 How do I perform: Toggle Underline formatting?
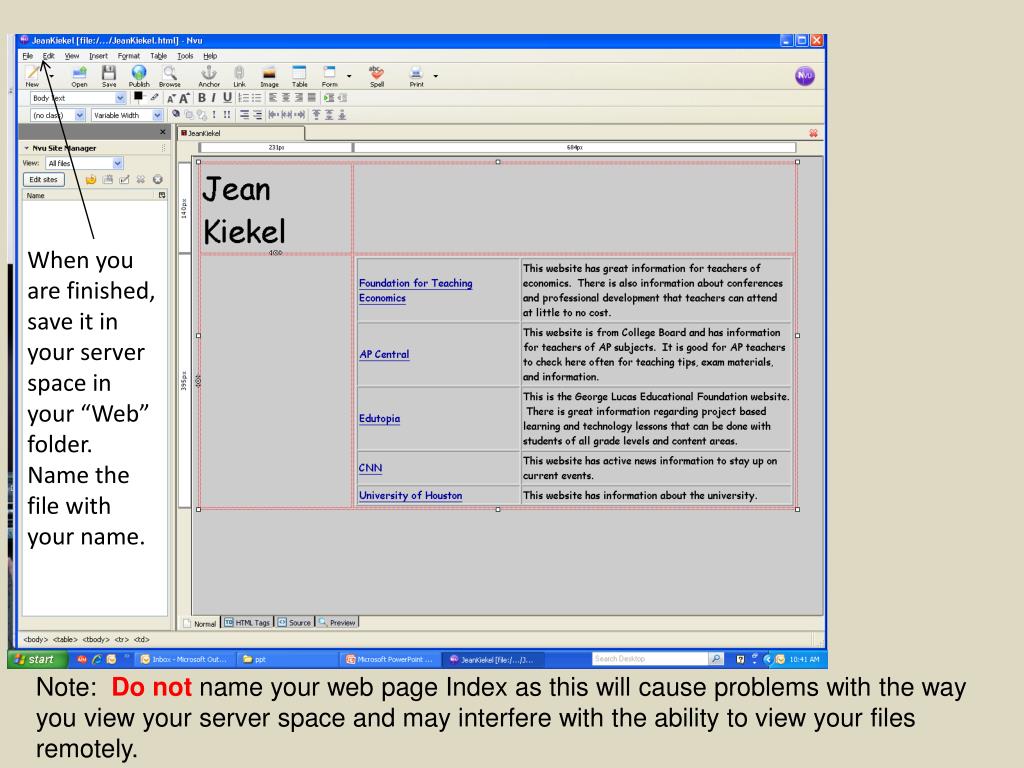point(227,98)
